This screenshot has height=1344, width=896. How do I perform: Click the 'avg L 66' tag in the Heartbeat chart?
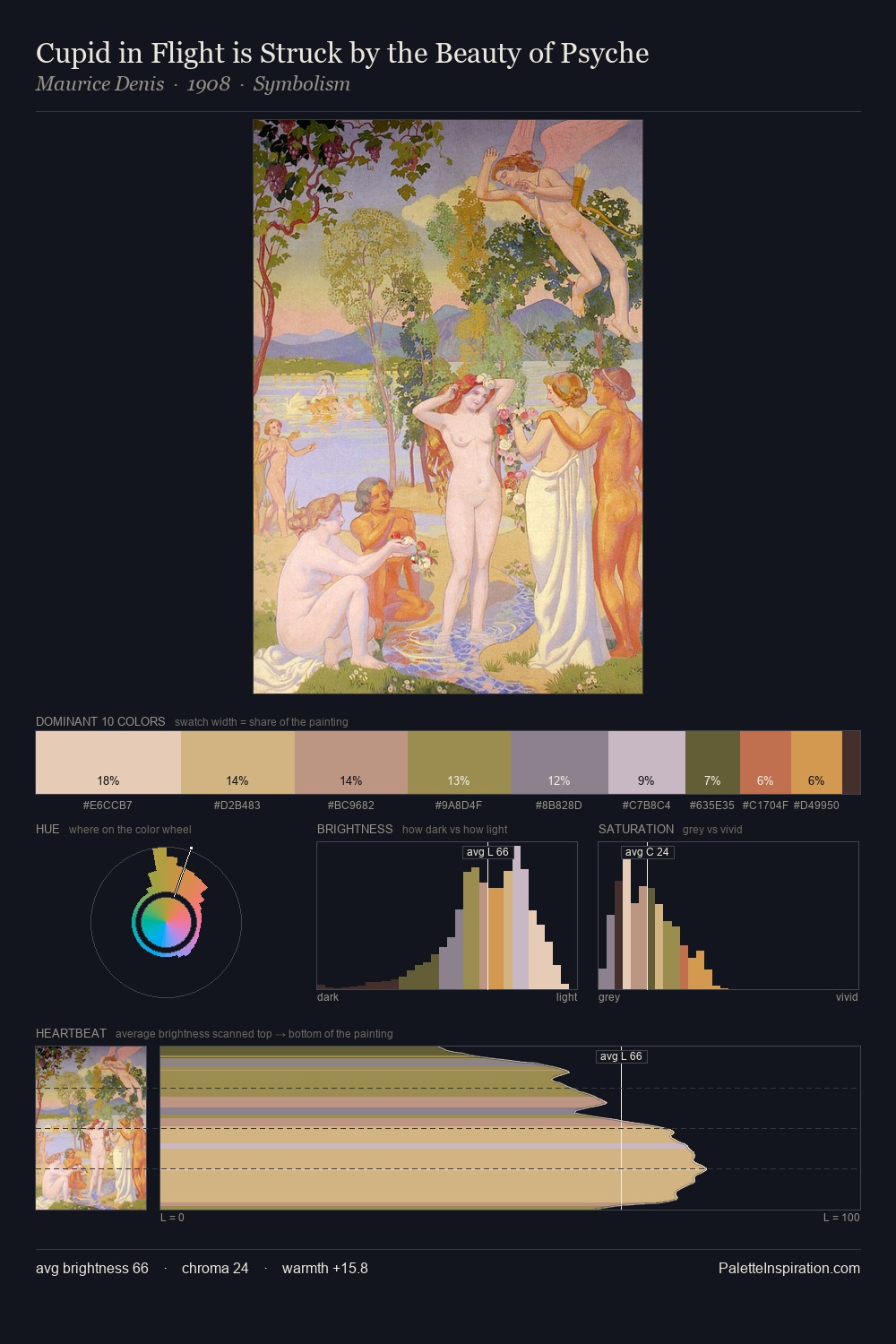tap(621, 1056)
